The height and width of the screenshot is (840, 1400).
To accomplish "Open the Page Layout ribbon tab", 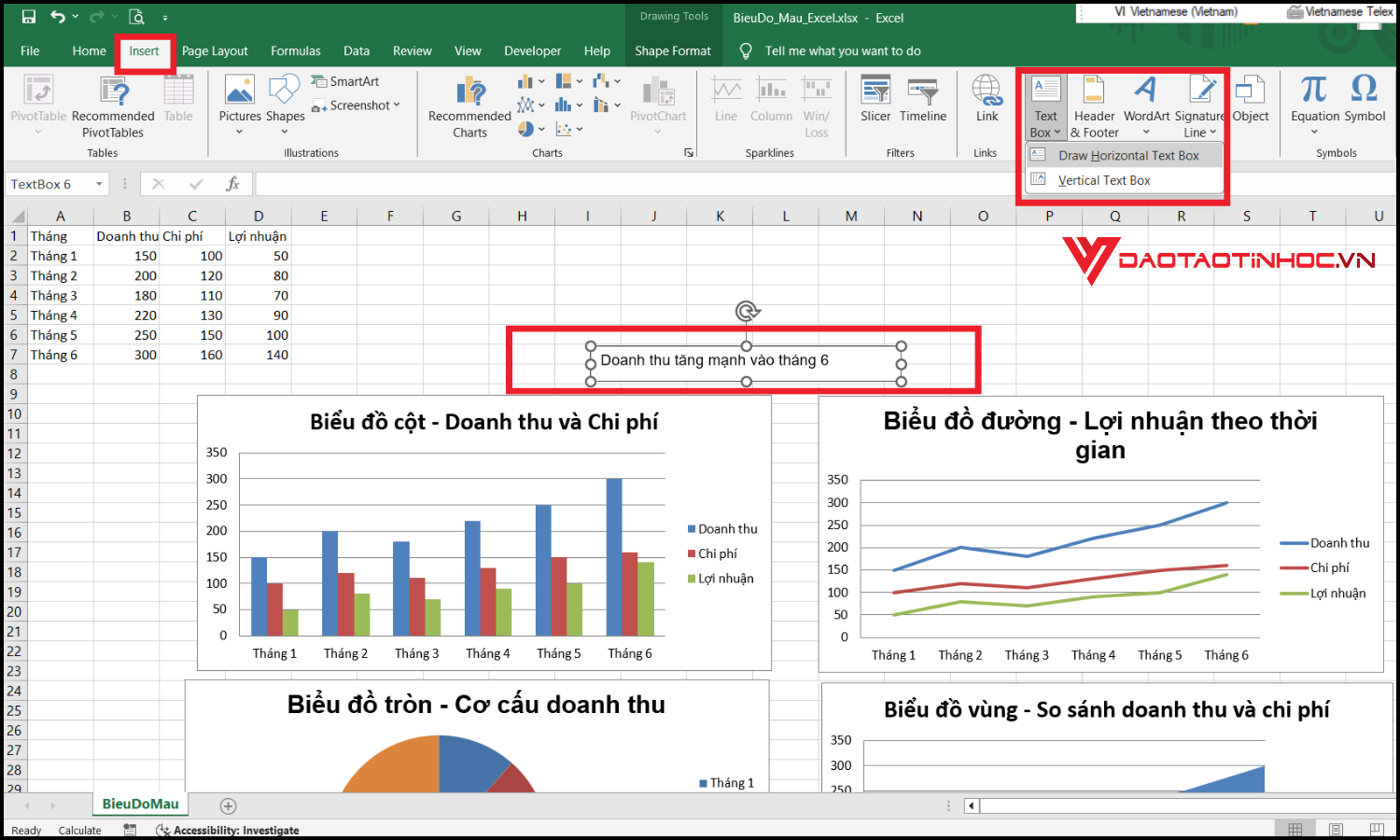I will (215, 51).
